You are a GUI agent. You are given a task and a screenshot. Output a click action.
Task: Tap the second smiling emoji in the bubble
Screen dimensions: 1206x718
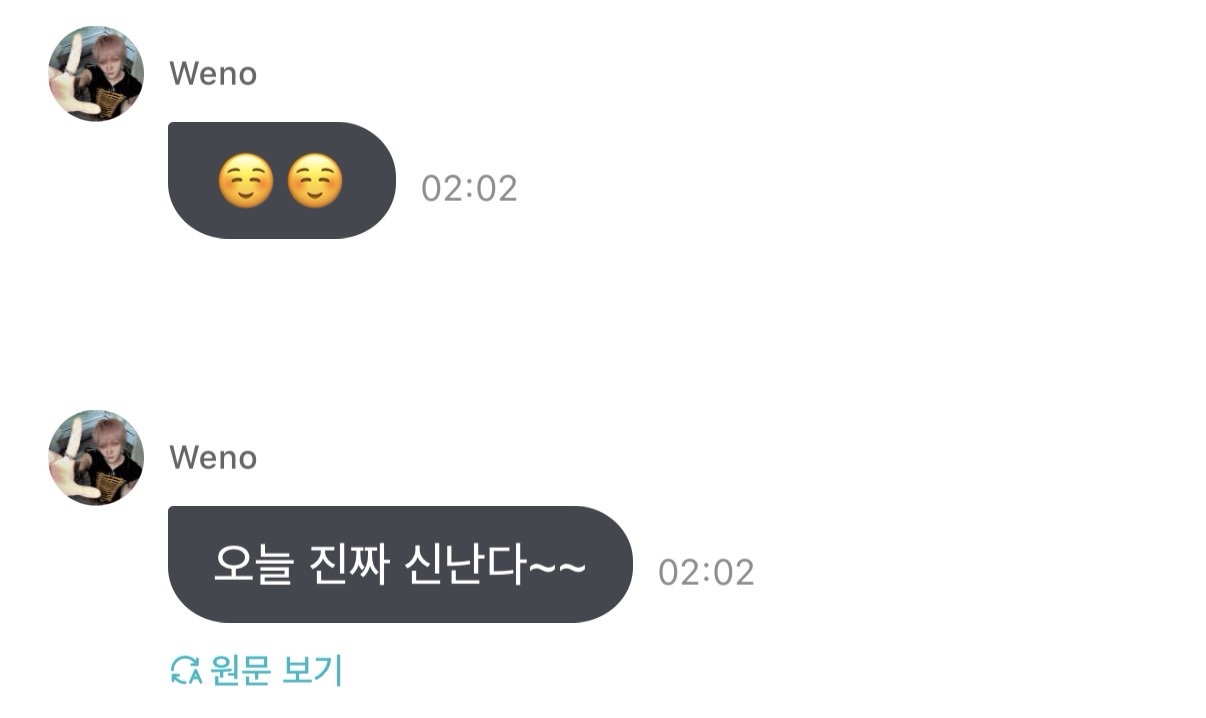tap(315, 182)
